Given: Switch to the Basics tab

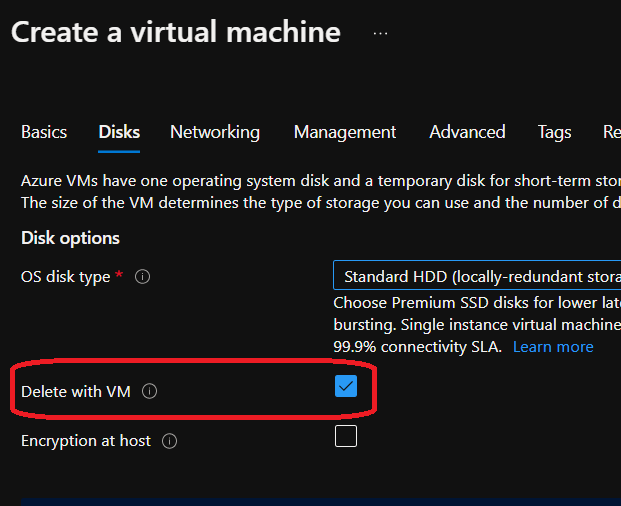Looking at the screenshot, I should pos(44,132).
